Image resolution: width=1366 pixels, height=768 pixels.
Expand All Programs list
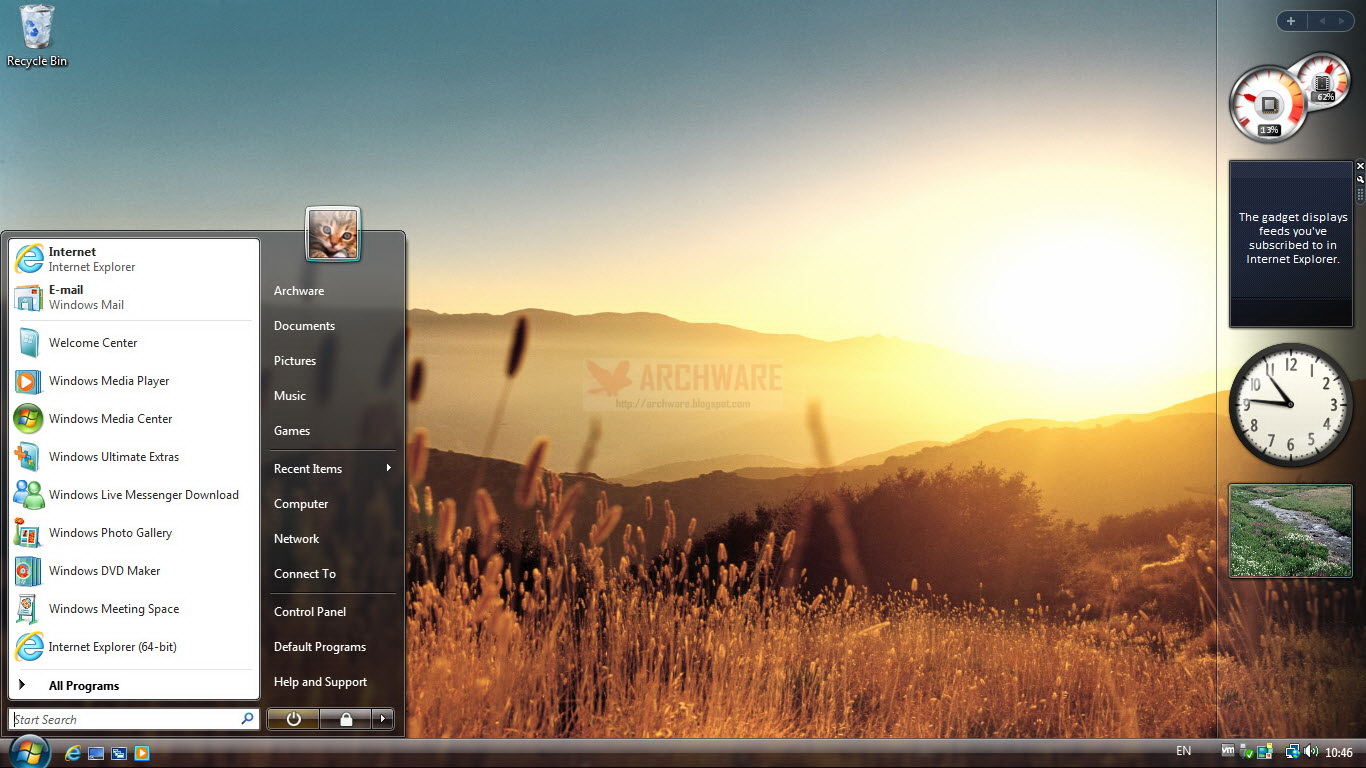(x=134, y=686)
